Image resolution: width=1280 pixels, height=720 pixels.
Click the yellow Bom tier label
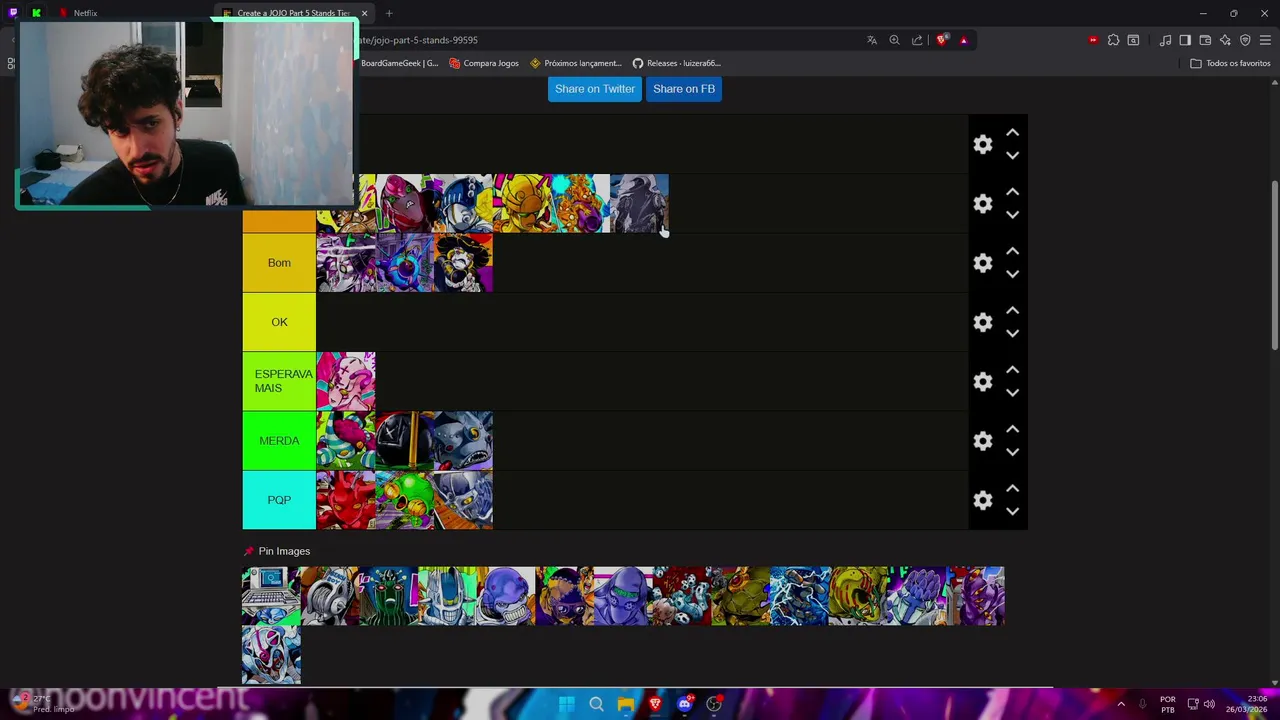tap(279, 263)
